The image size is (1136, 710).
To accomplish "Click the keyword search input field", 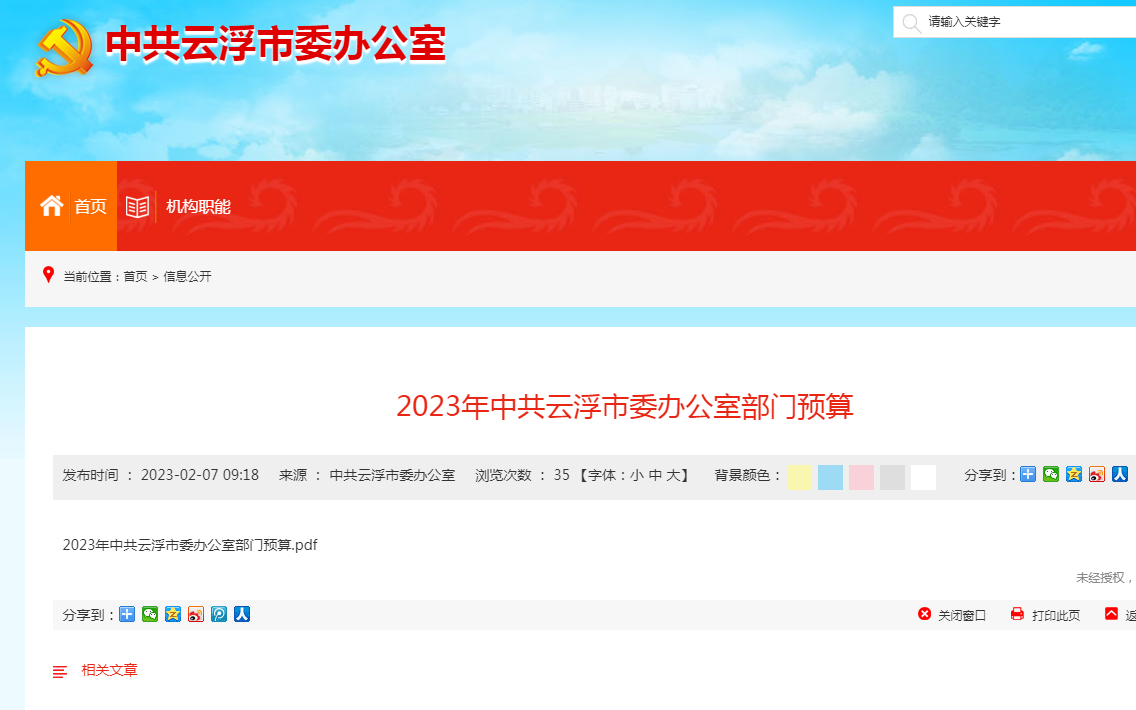I will click(x=1020, y=22).
